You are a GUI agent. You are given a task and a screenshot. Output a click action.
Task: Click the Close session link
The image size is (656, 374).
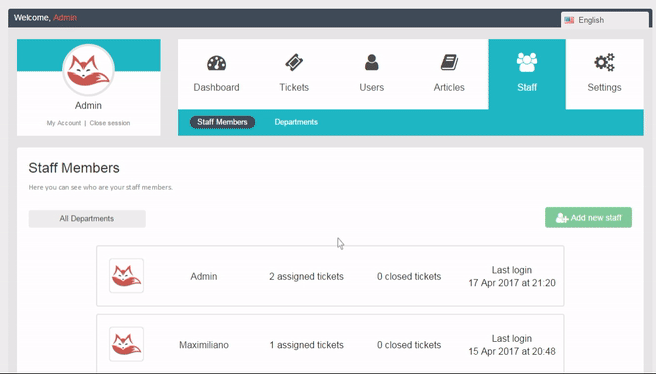[x=110, y=123]
